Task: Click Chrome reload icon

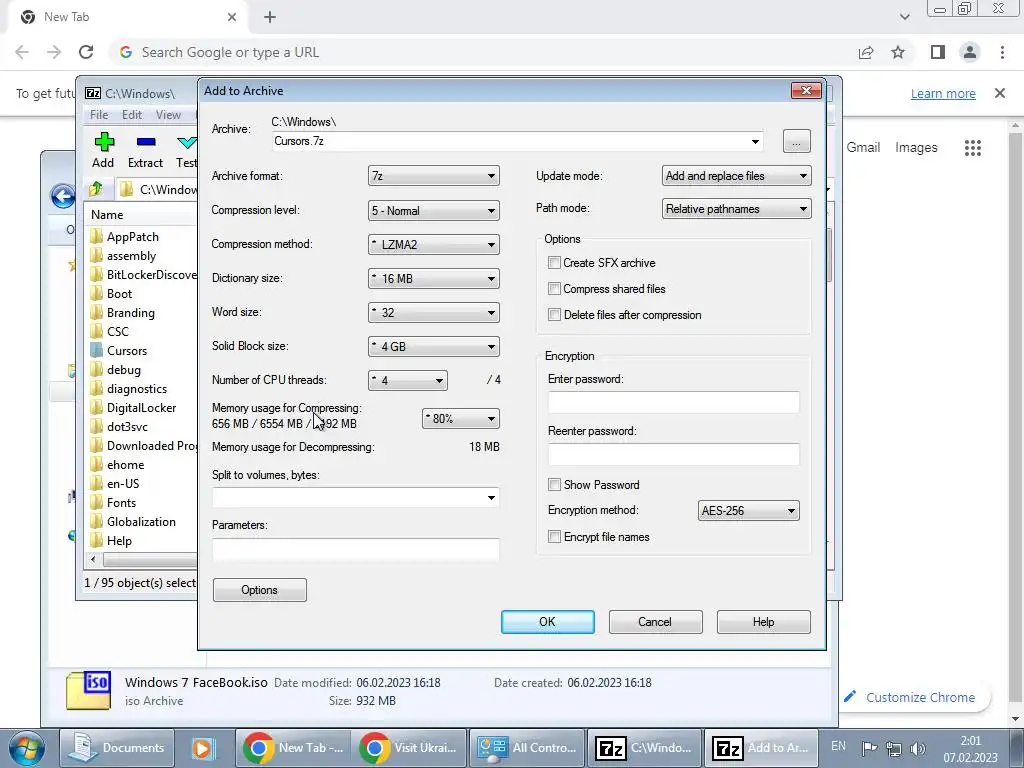Action: pos(86,52)
